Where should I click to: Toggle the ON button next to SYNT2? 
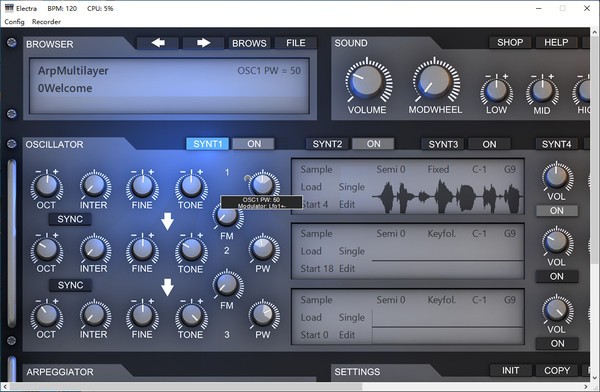[373, 144]
